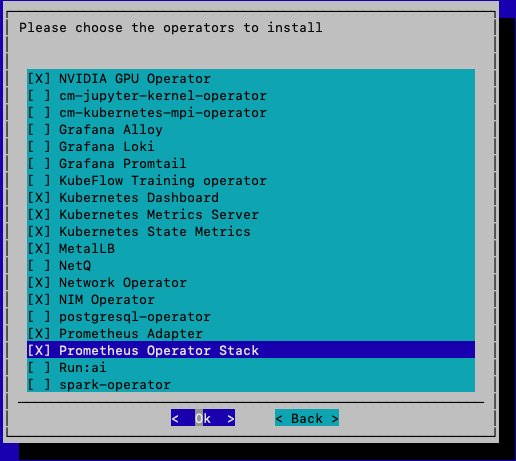
Task: Click the 'Network Operator' label text
Action: [x=123, y=283]
